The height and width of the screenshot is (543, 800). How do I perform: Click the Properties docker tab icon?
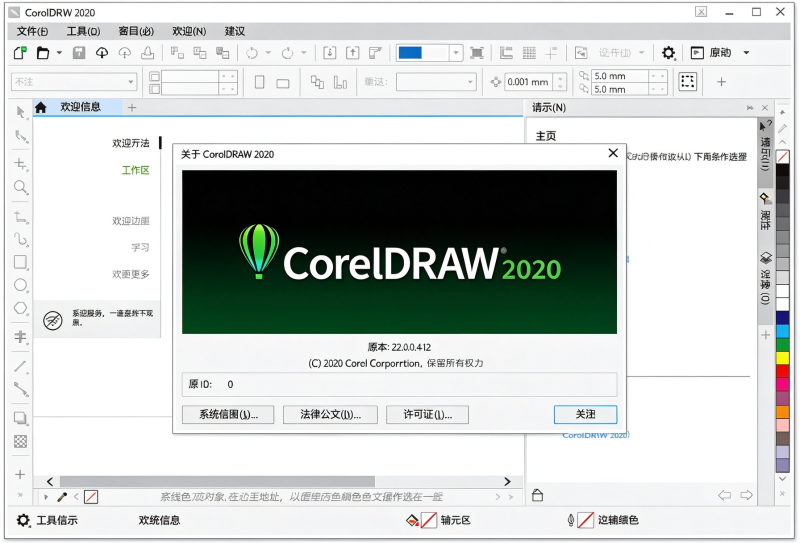point(765,198)
